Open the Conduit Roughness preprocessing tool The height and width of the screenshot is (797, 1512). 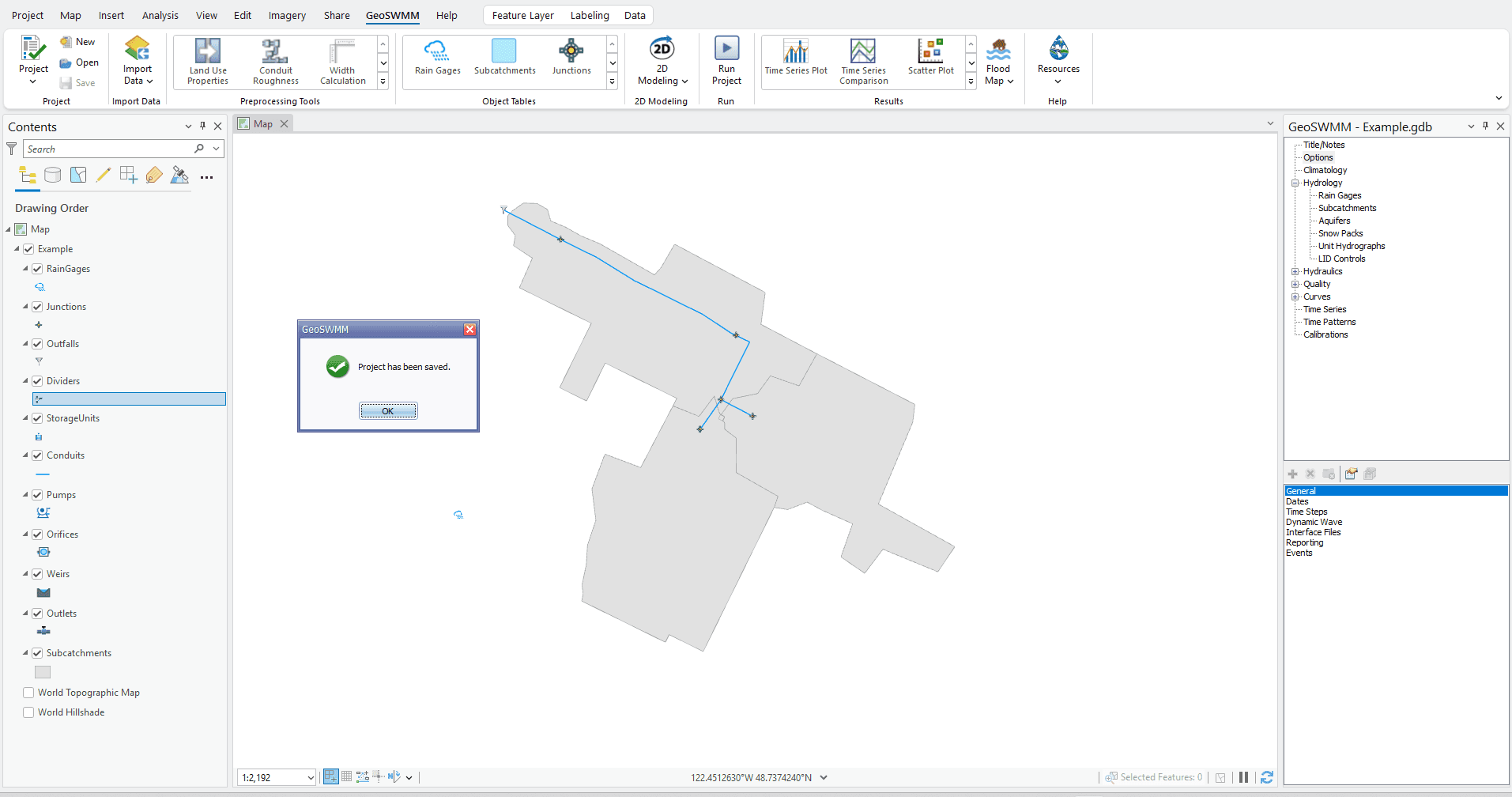(274, 59)
